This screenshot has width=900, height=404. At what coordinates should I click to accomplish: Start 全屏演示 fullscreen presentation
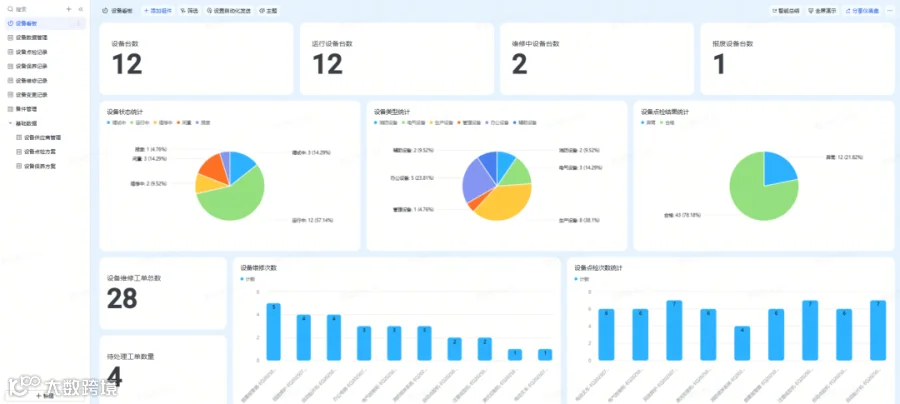click(823, 11)
